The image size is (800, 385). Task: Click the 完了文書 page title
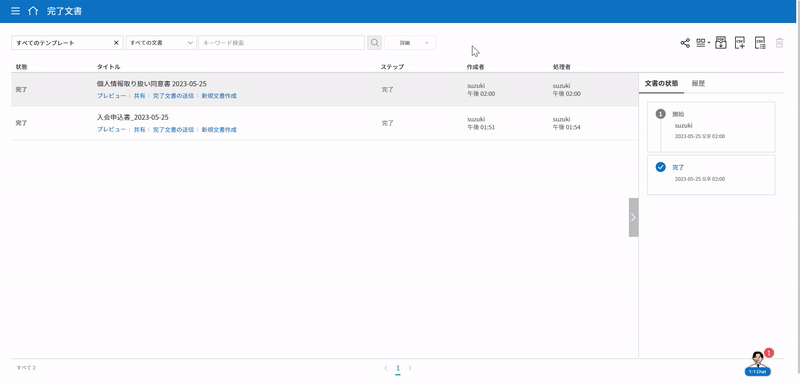click(x=64, y=11)
